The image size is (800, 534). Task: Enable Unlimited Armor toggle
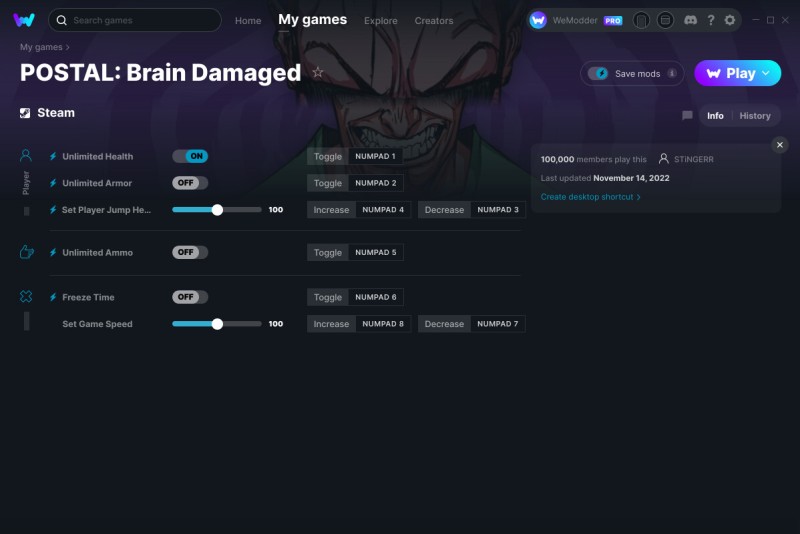point(190,183)
